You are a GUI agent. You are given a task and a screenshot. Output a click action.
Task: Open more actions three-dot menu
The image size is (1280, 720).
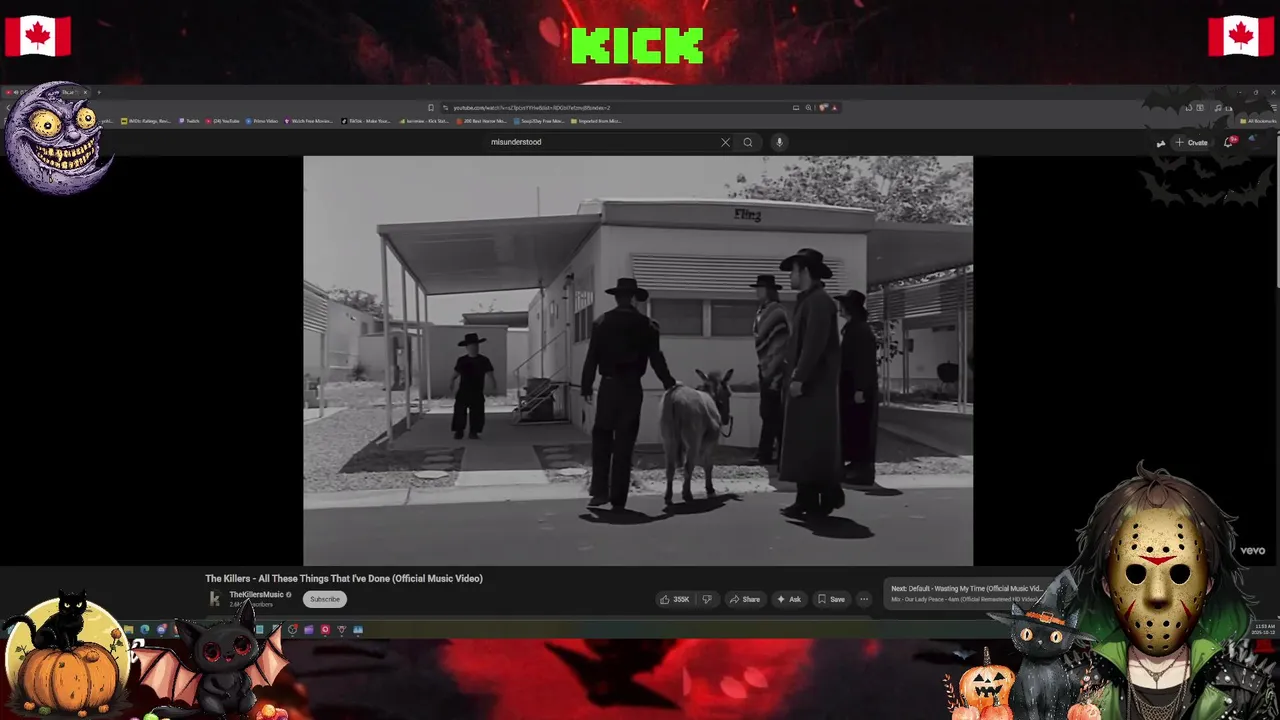coord(864,599)
